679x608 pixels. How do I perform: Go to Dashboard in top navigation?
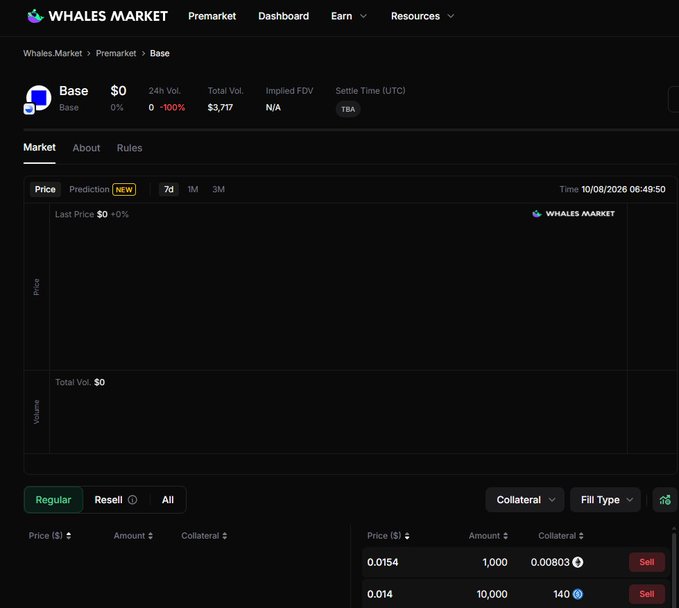coord(283,16)
